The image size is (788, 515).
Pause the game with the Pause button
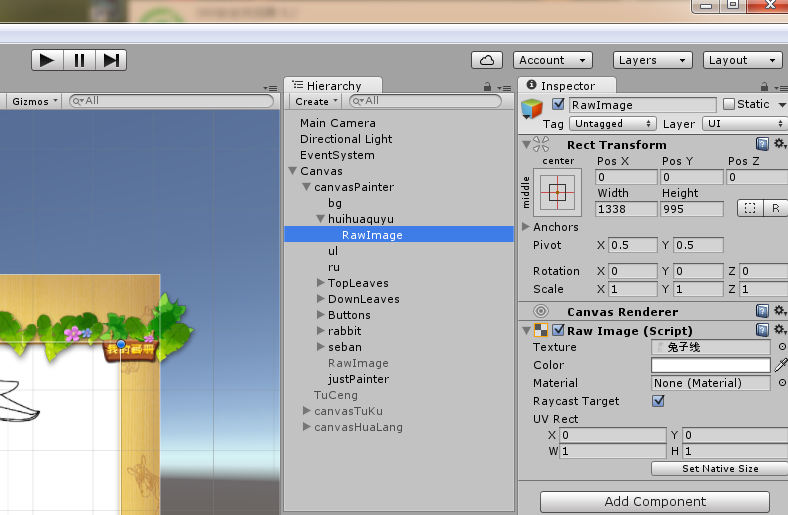pyautogui.click(x=79, y=60)
